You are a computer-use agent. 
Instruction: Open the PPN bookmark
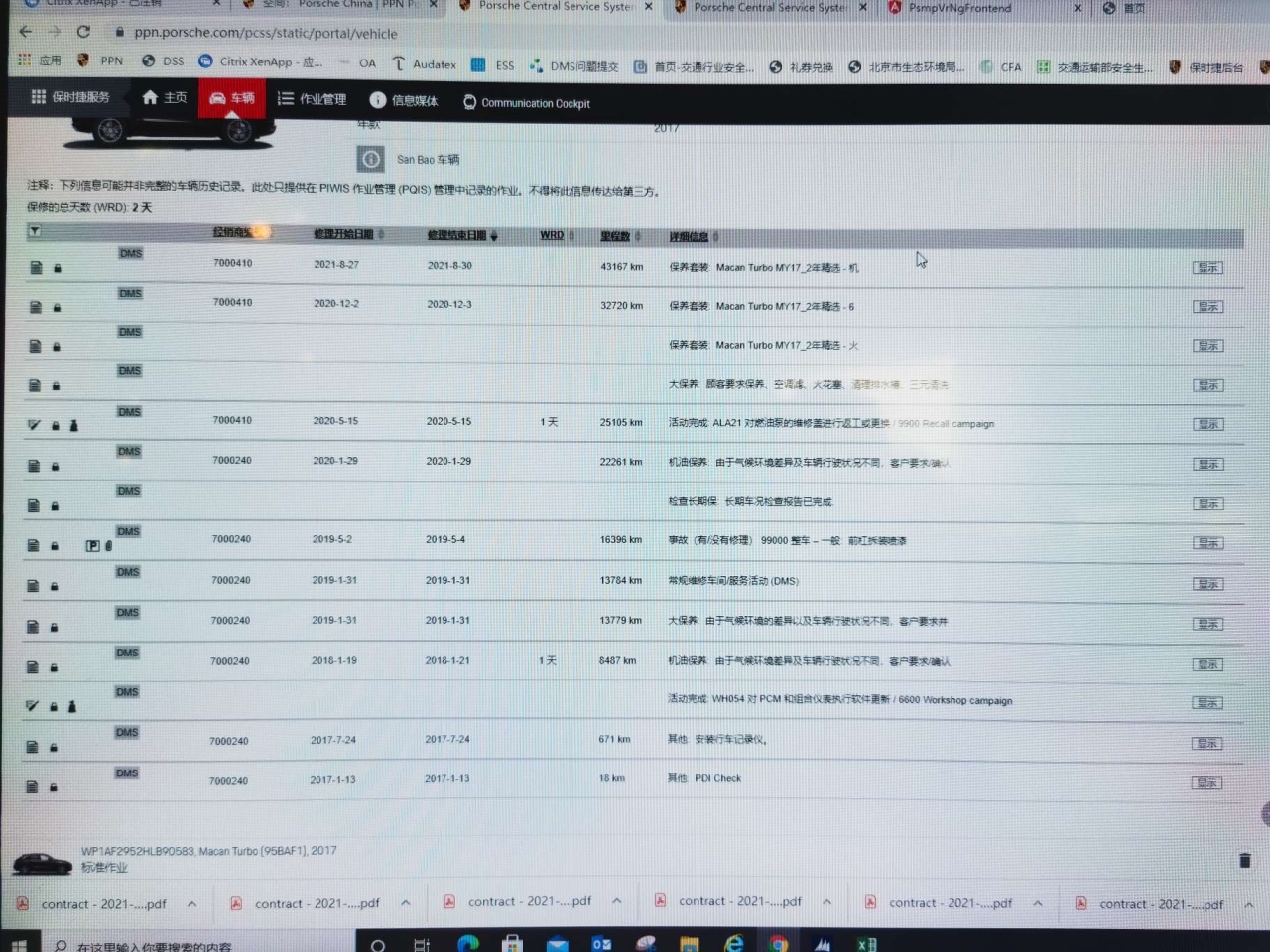coord(100,61)
